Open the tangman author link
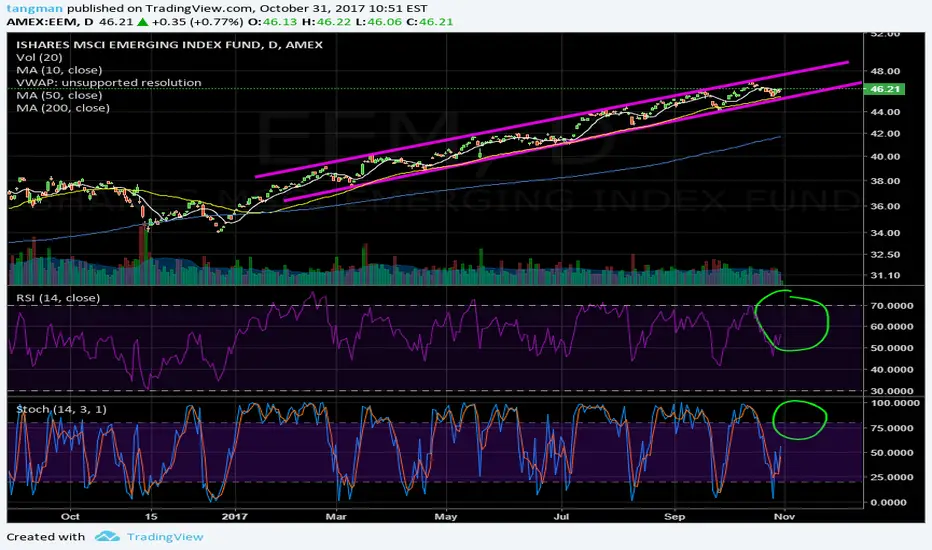The width and height of the screenshot is (932, 550). 35,9
